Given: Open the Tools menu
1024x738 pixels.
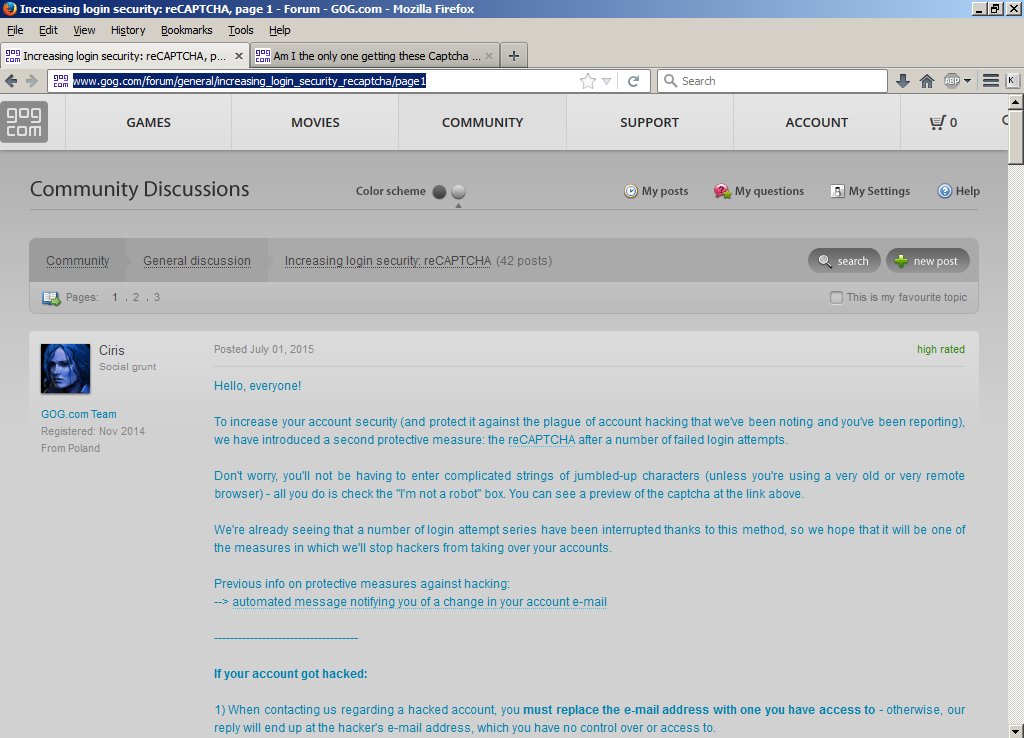Looking at the screenshot, I should tap(240, 30).
